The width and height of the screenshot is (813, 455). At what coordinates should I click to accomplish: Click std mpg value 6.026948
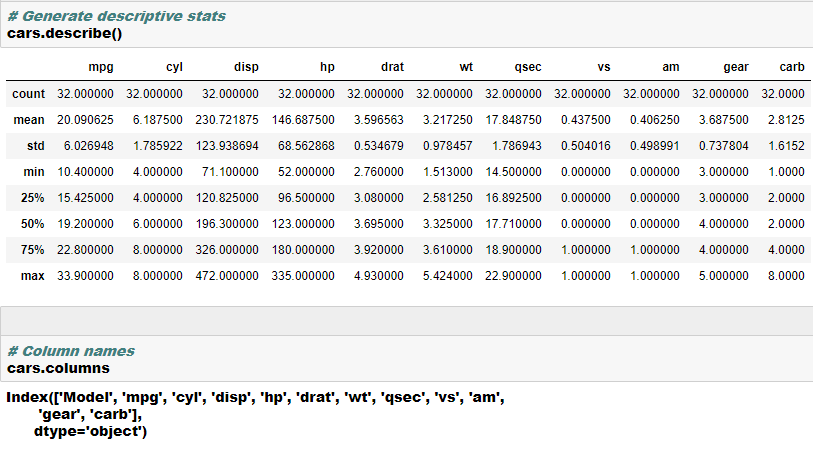(x=89, y=146)
